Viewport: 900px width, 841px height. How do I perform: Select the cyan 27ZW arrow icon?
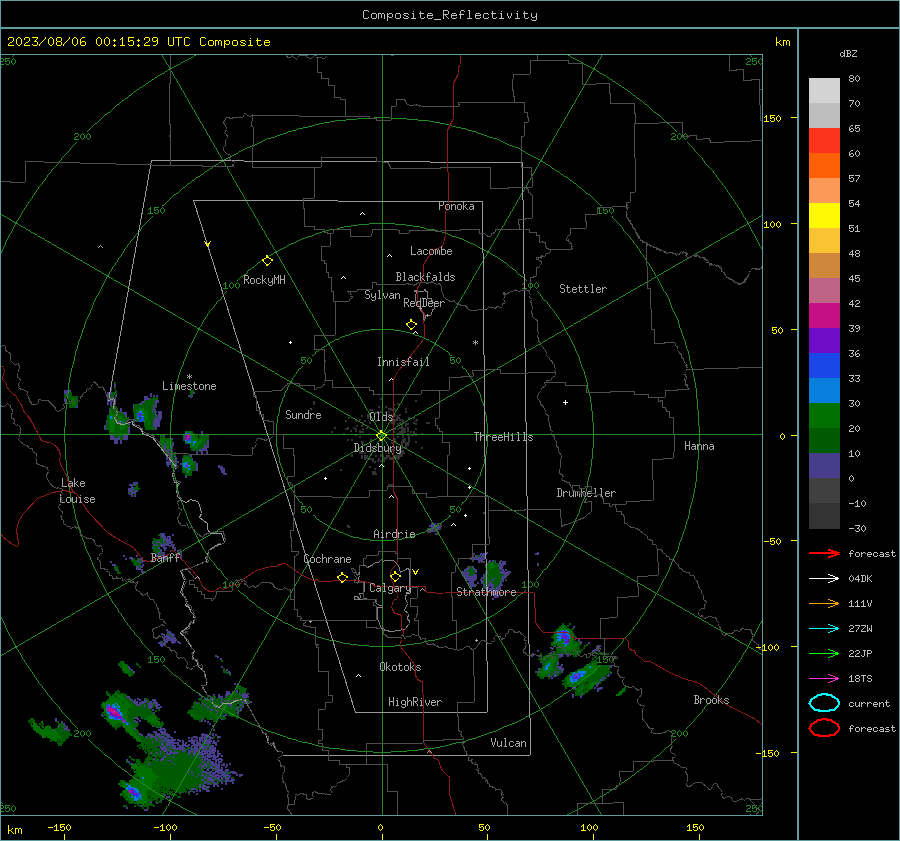click(x=824, y=629)
